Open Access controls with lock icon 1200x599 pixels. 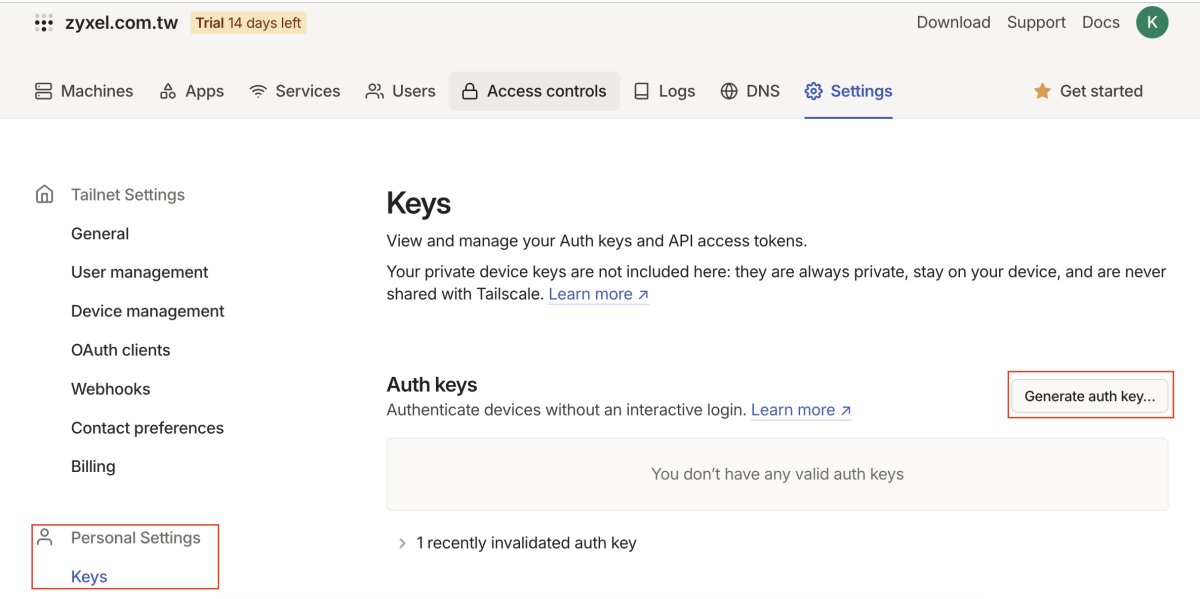click(534, 91)
